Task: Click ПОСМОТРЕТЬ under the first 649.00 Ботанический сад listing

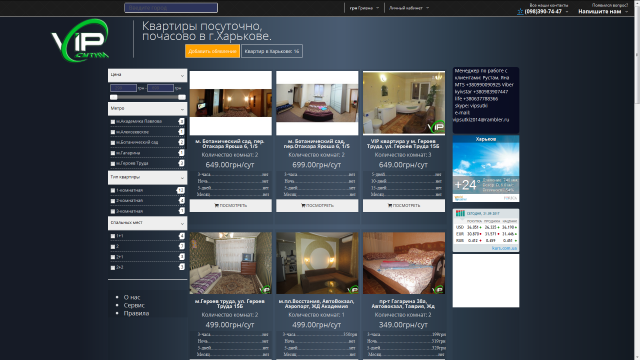Action: pyautogui.click(x=231, y=206)
